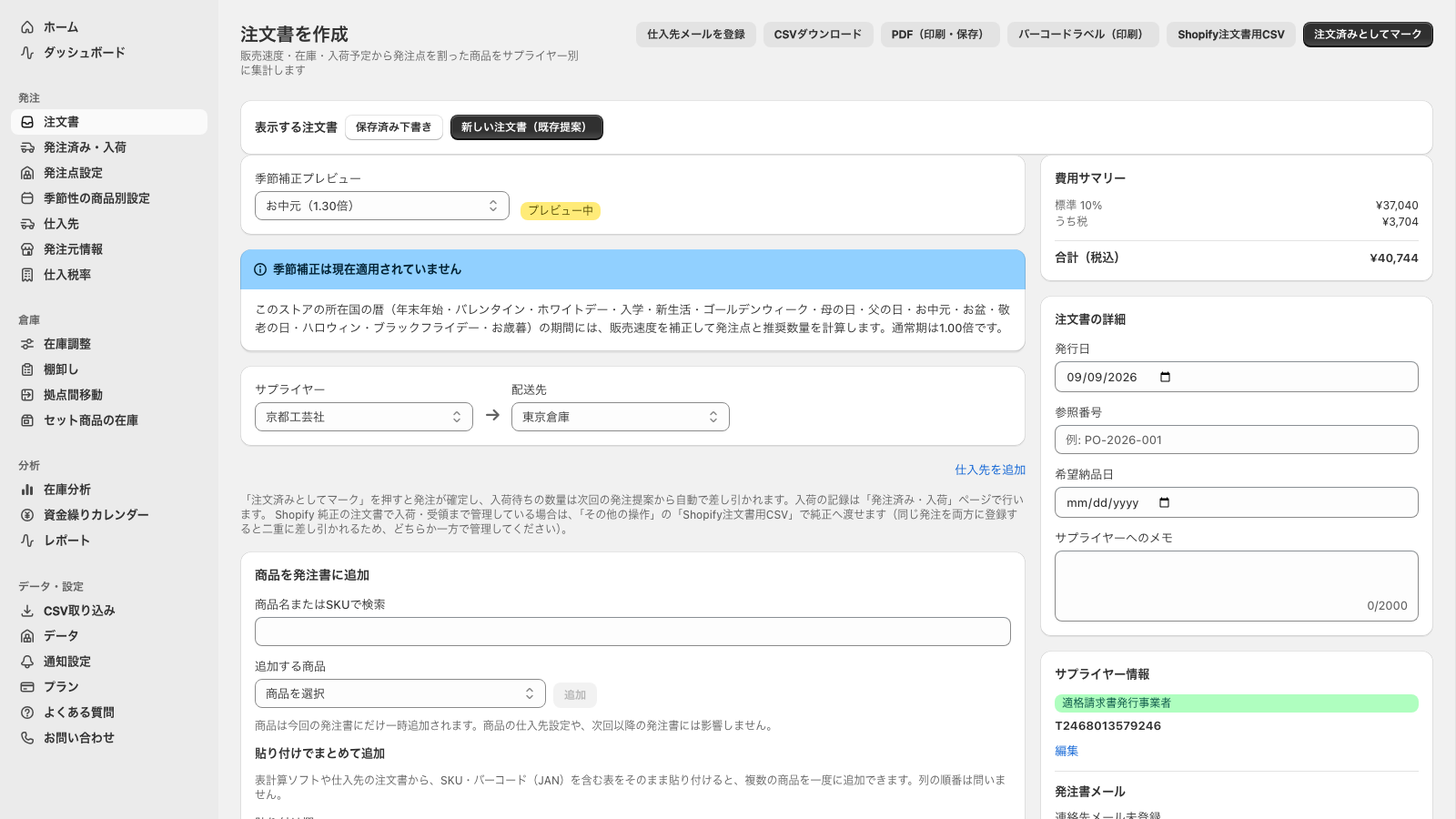Viewport: 1456px width, 819px height.
Task: Click the 拠点間移動 transfer icon
Action: (x=27, y=395)
